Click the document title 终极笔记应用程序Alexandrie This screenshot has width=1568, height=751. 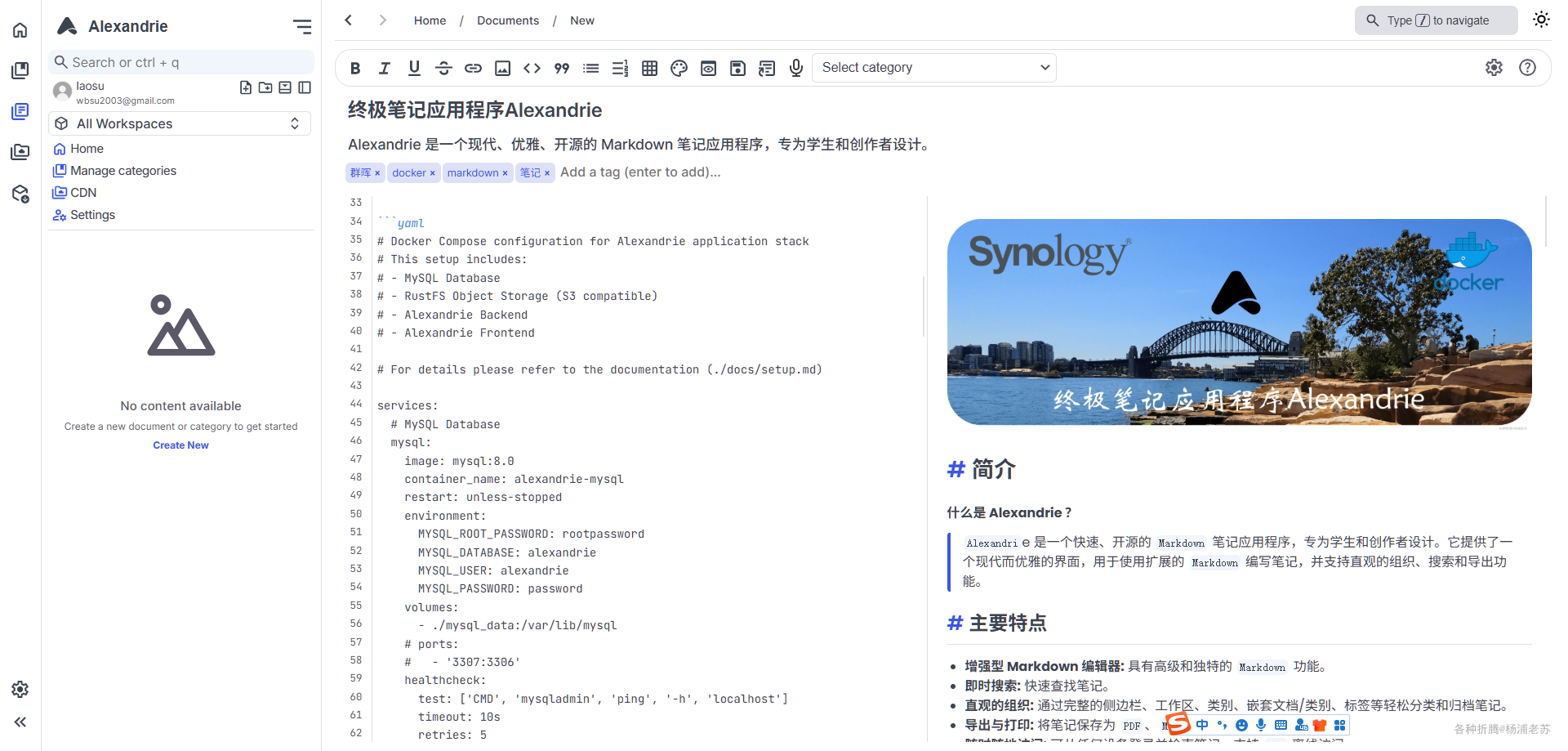(475, 110)
